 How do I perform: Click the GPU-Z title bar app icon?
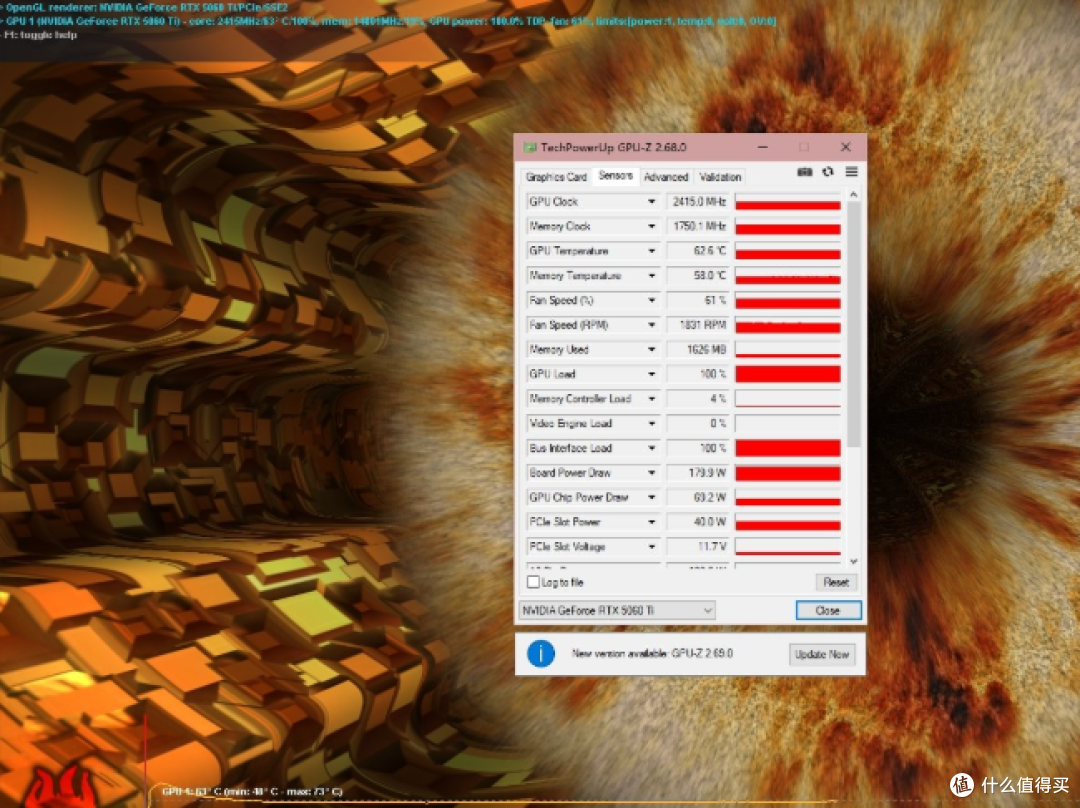[530, 147]
